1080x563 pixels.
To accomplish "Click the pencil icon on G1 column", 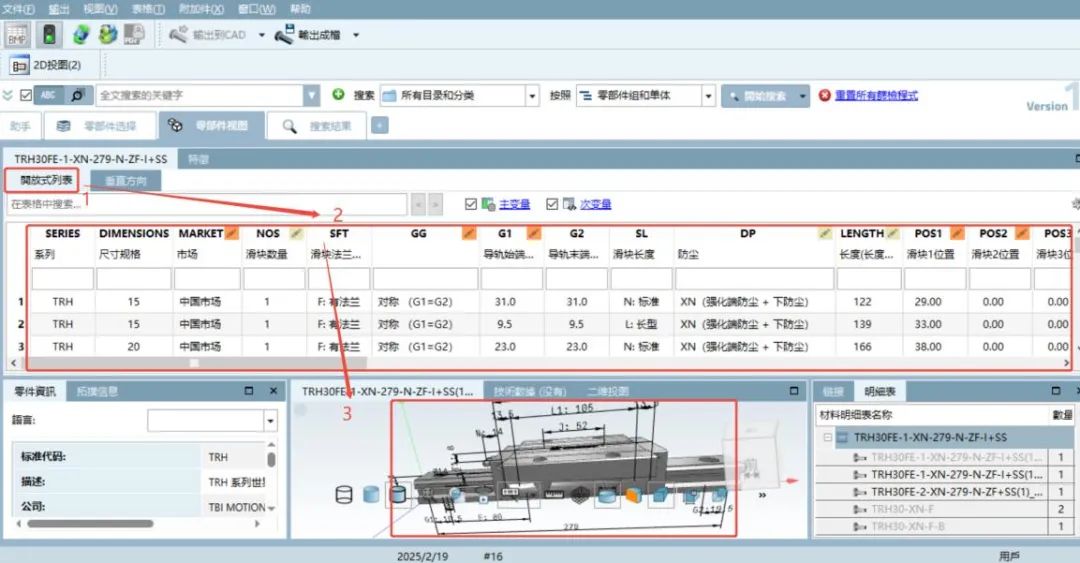I will (534, 234).
